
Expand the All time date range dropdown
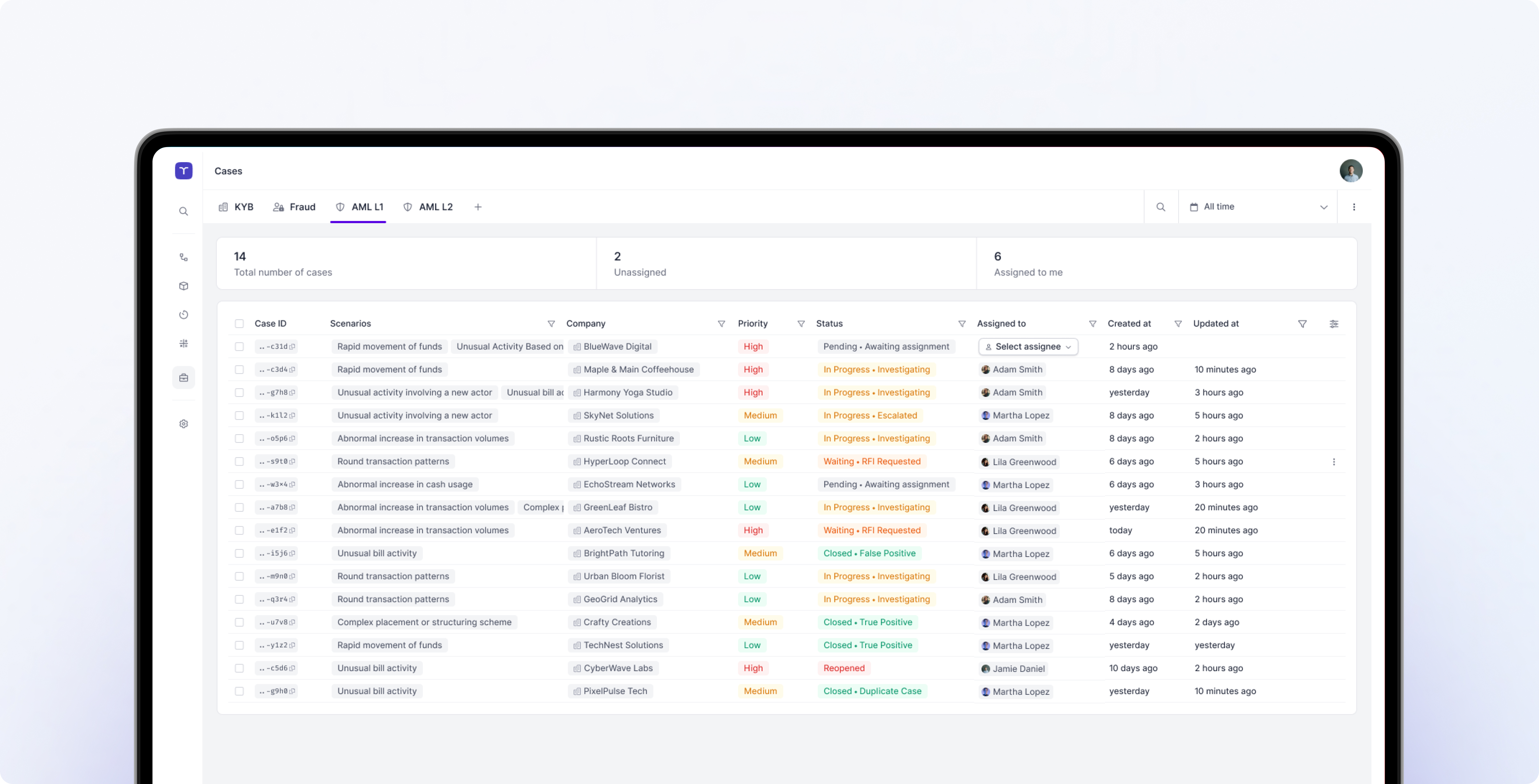point(1258,207)
